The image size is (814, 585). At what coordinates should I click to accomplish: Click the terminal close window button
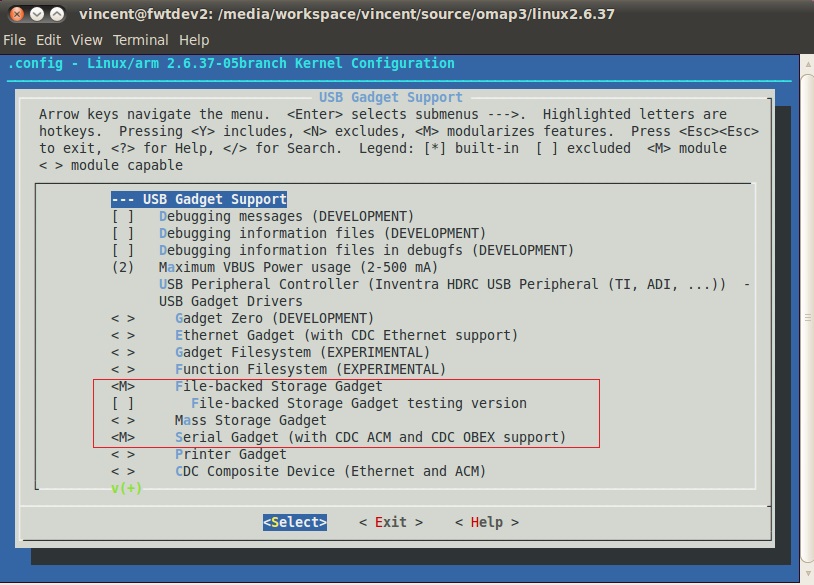(17, 14)
